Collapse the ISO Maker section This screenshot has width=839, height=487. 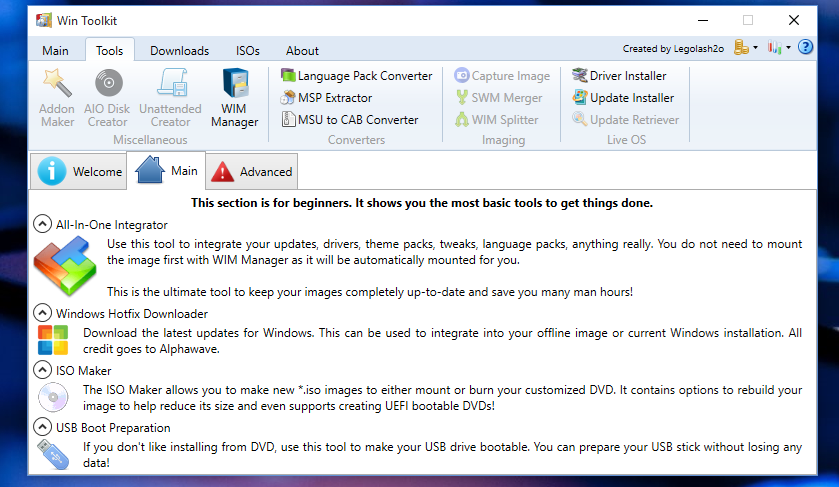click(x=43, y=369)
